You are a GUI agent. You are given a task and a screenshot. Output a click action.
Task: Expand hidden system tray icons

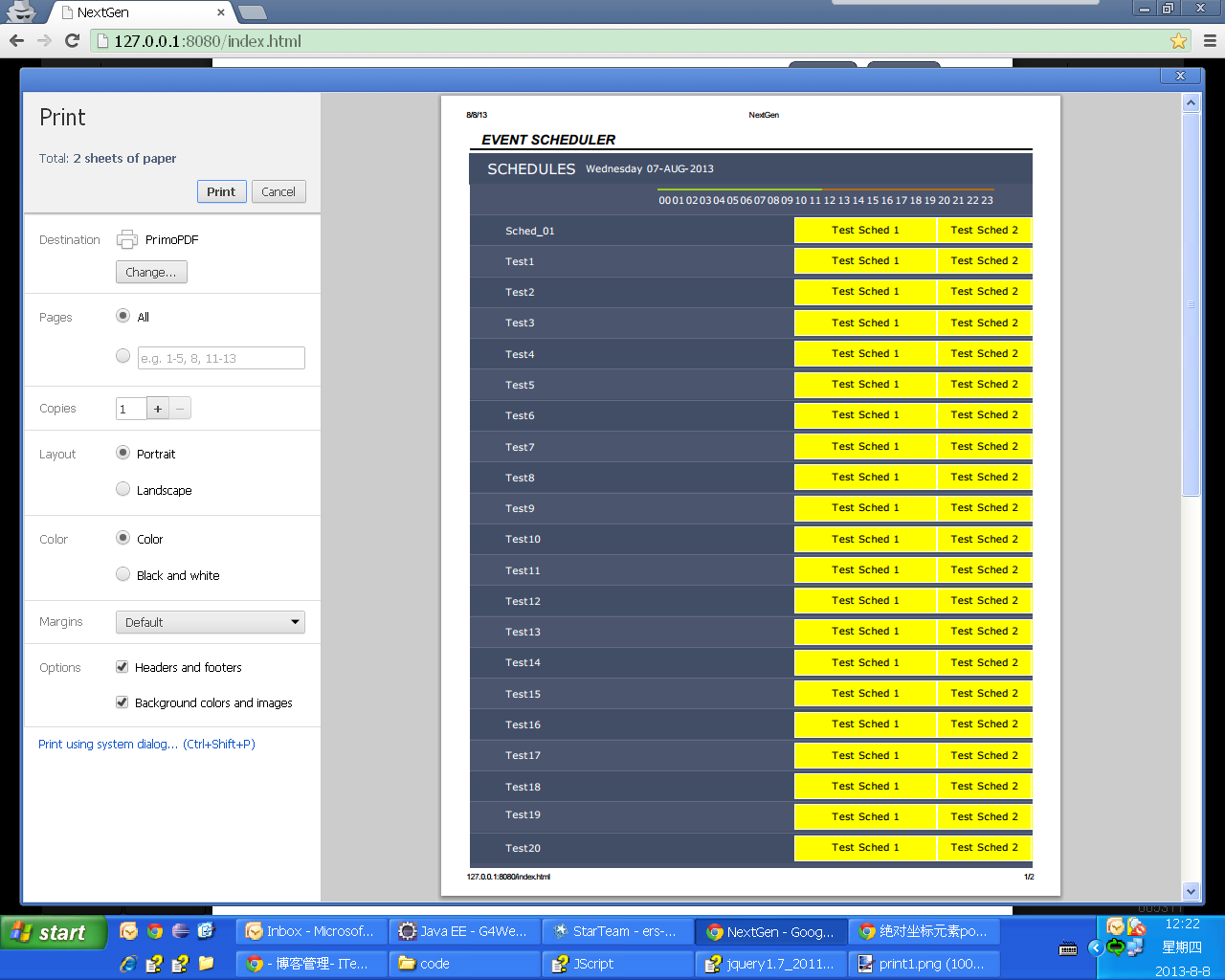(x=1096, y=947)
